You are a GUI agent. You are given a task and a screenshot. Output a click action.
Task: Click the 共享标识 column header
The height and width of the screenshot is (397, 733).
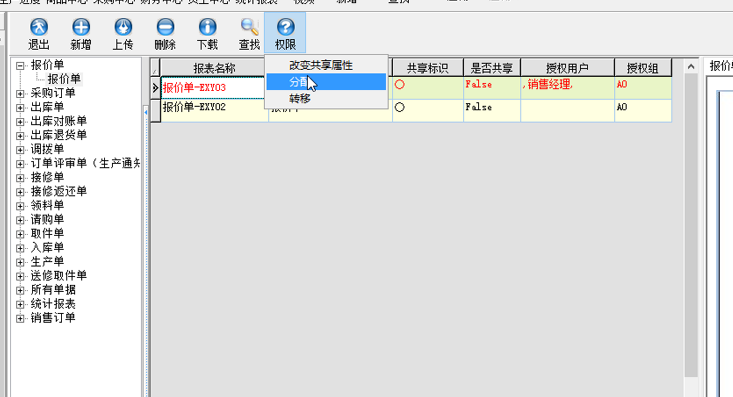(427, 68)
